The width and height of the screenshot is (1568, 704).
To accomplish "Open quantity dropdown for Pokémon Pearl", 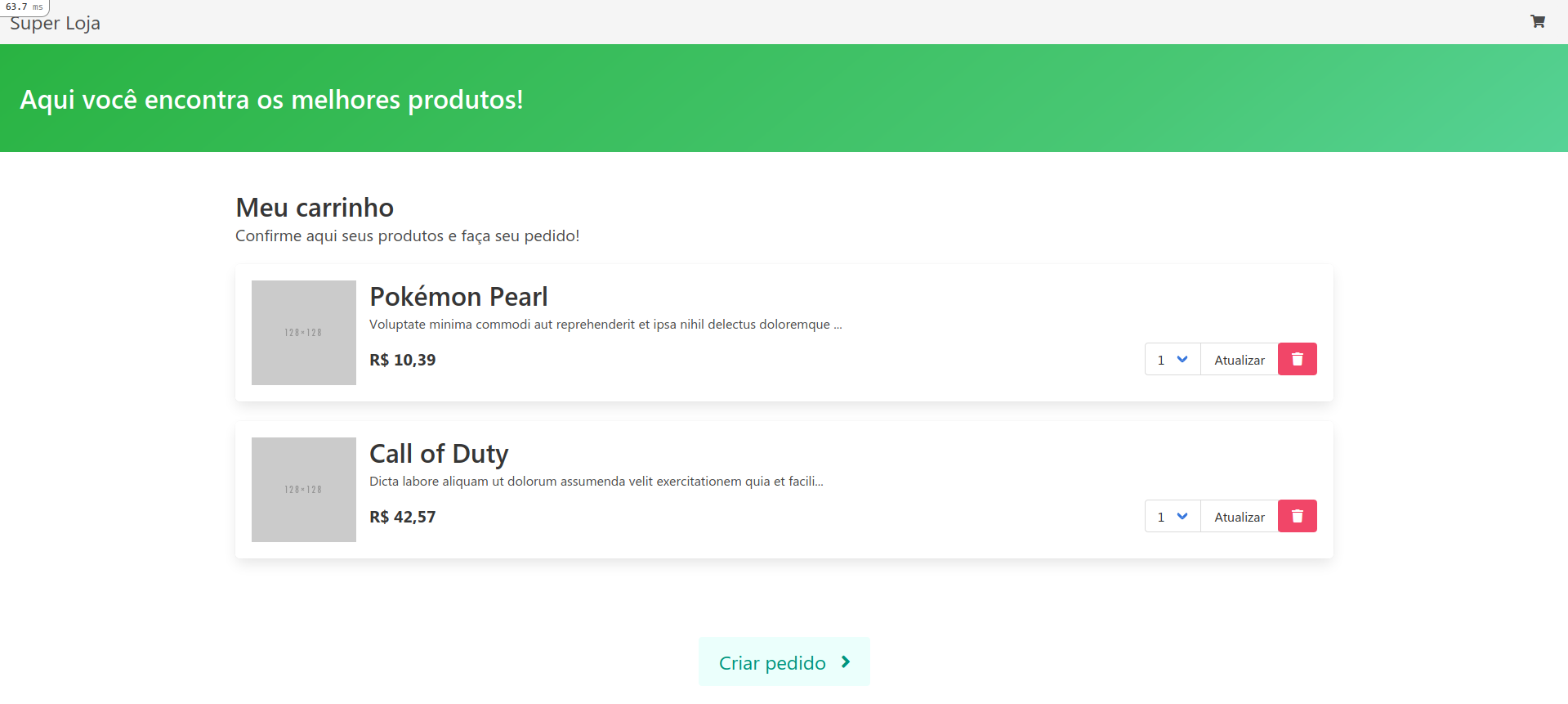I will 1173,359.
